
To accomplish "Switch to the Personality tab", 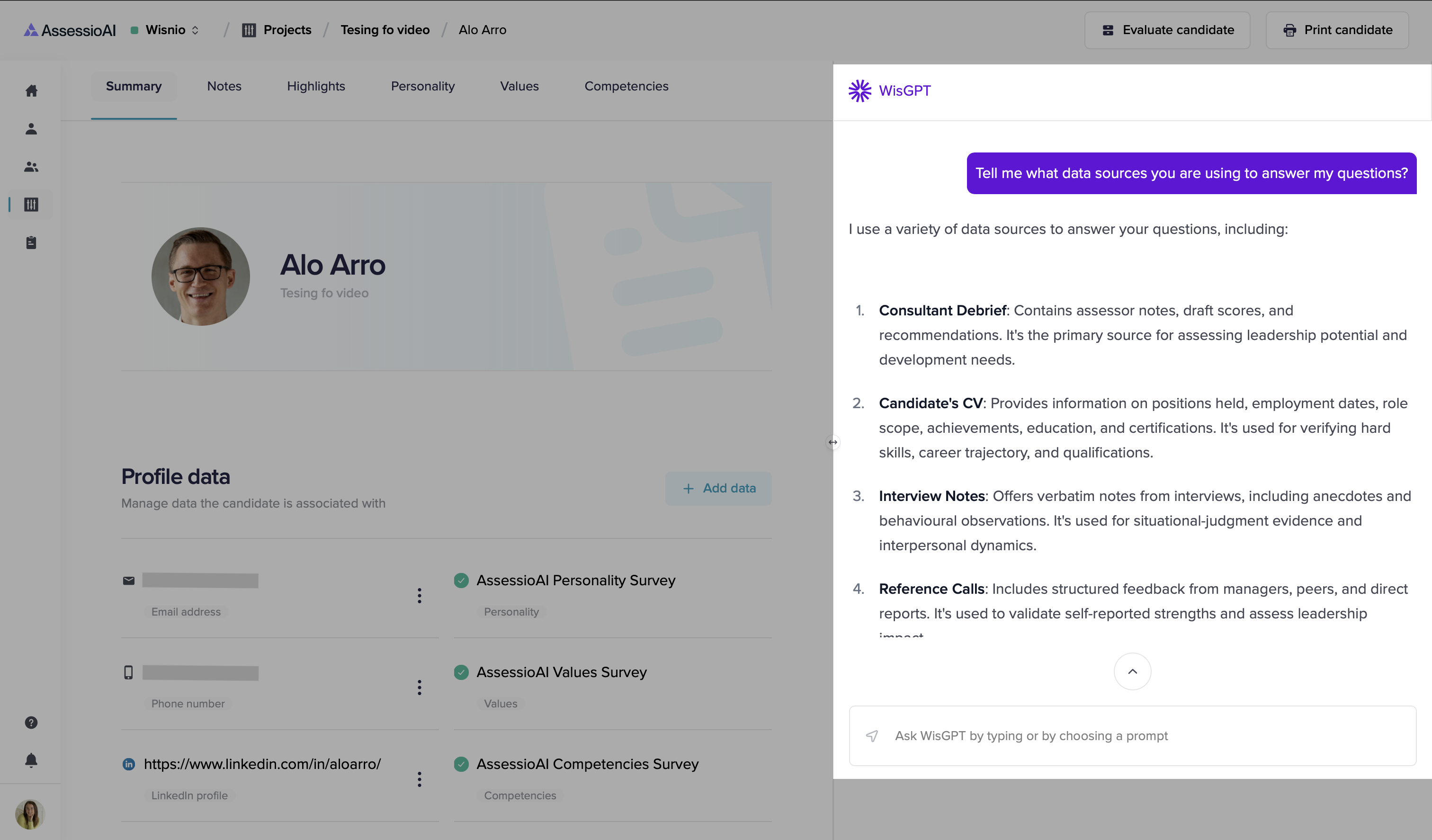I will pos(423,86).
